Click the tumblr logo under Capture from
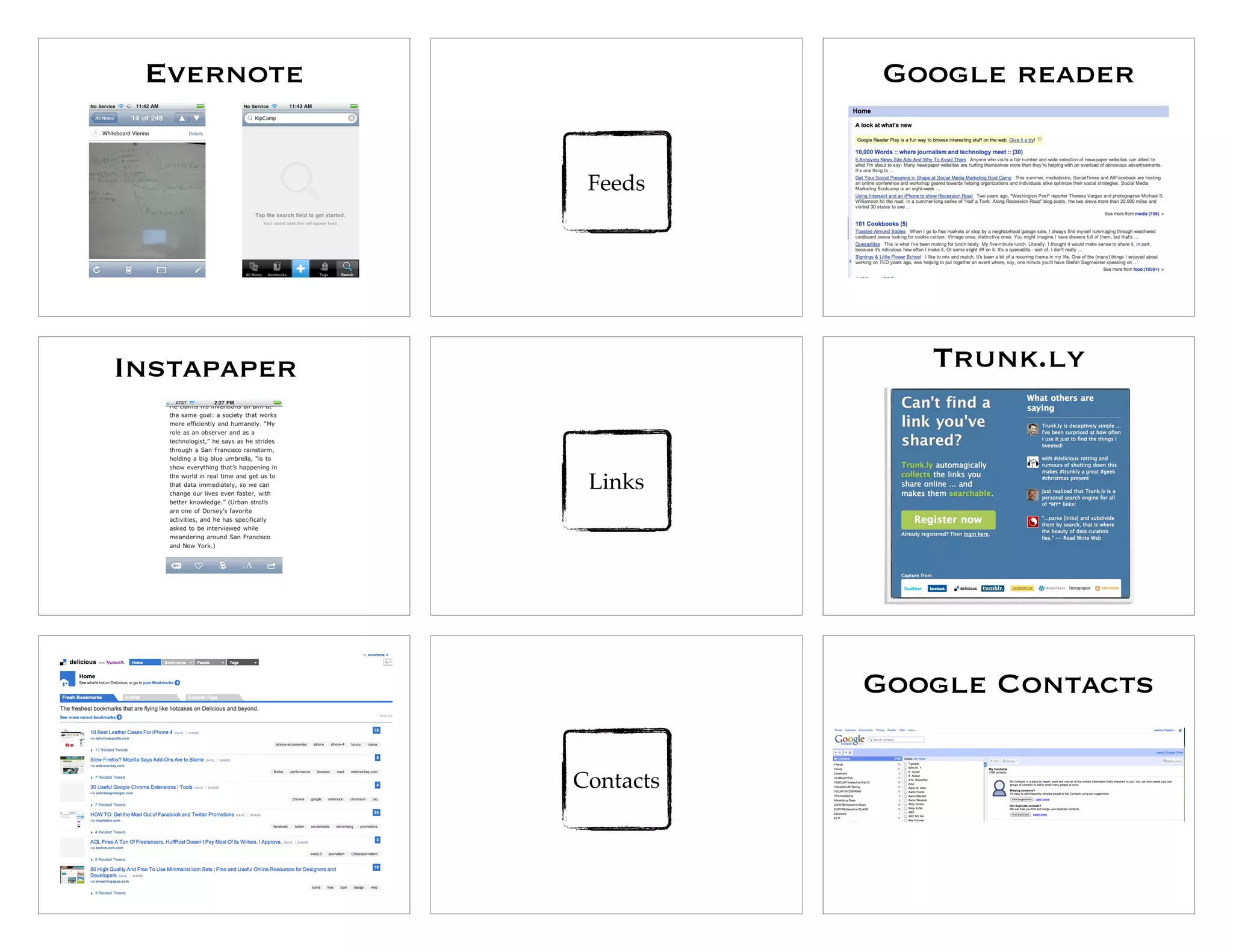The height and width of the screenshot is (952, 1233). [993, 588]
